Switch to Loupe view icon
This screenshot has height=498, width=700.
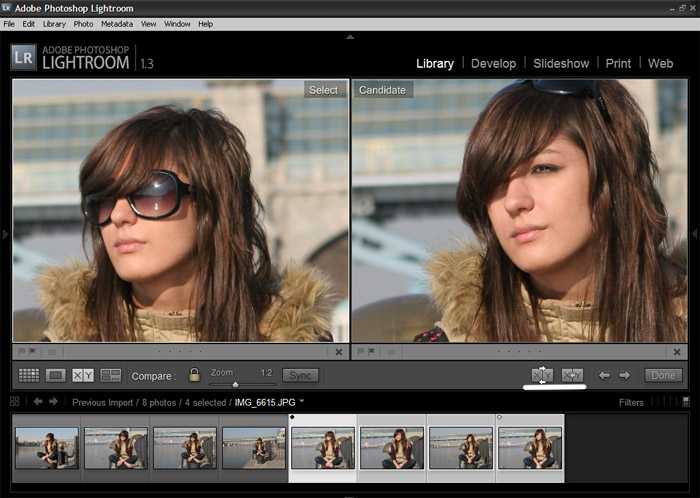coord(55,375)
